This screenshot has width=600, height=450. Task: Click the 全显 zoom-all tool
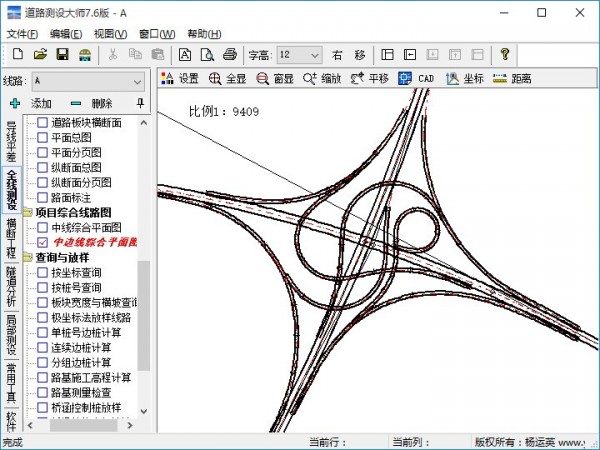(x=228, y=78)
